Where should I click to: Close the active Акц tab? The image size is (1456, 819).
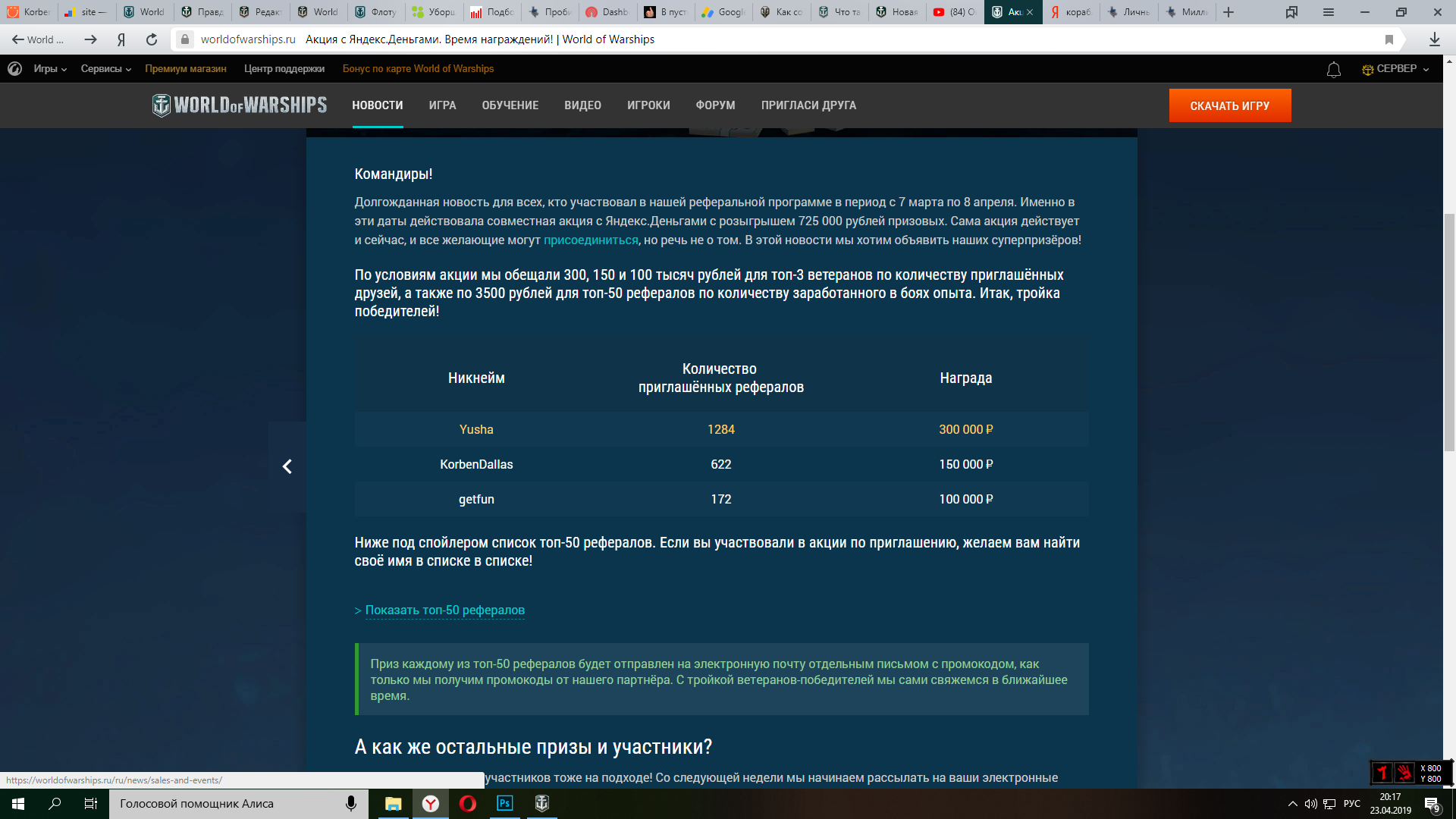pos(1030,12)
